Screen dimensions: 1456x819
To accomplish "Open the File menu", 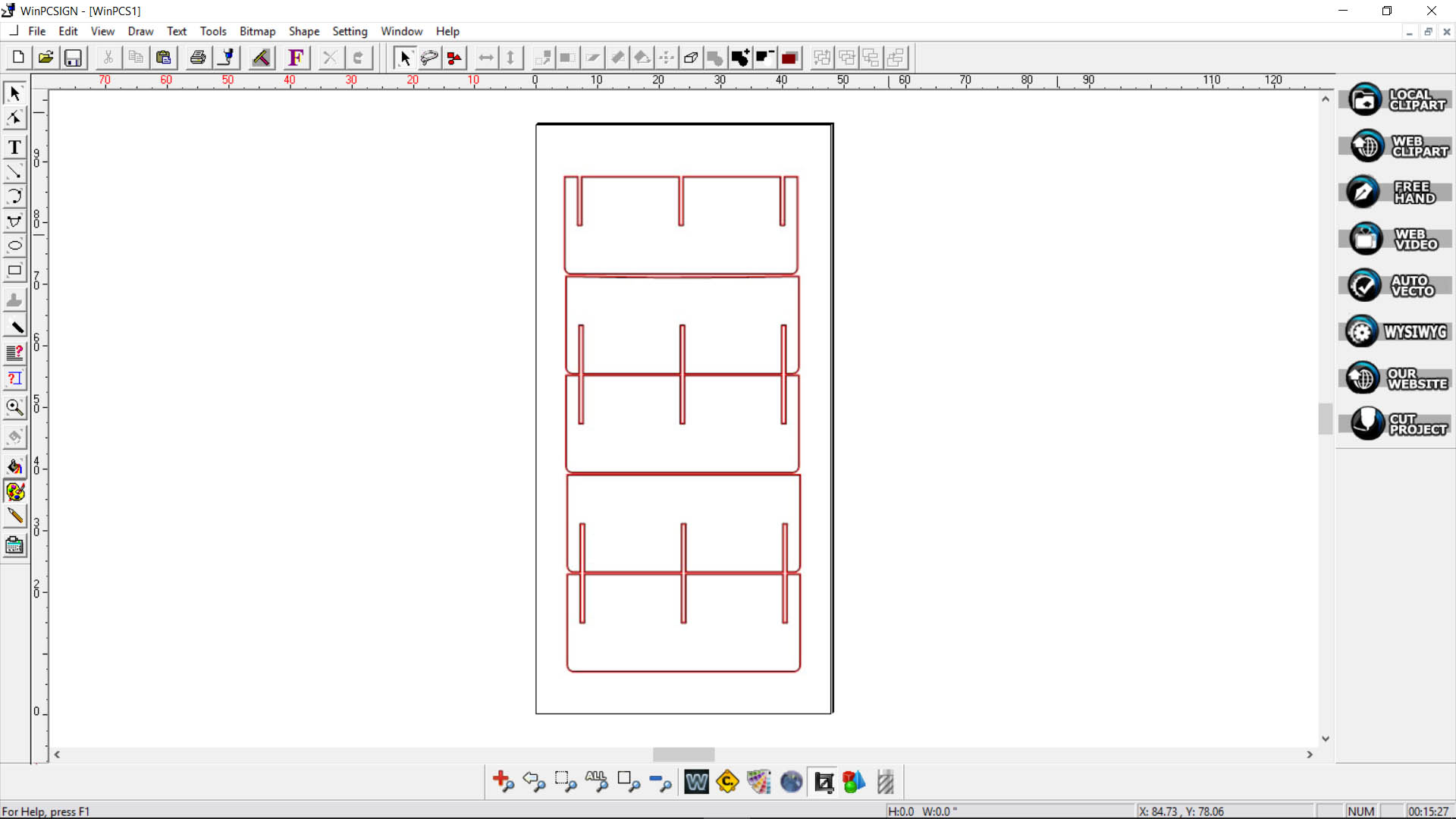I will 37,31.
